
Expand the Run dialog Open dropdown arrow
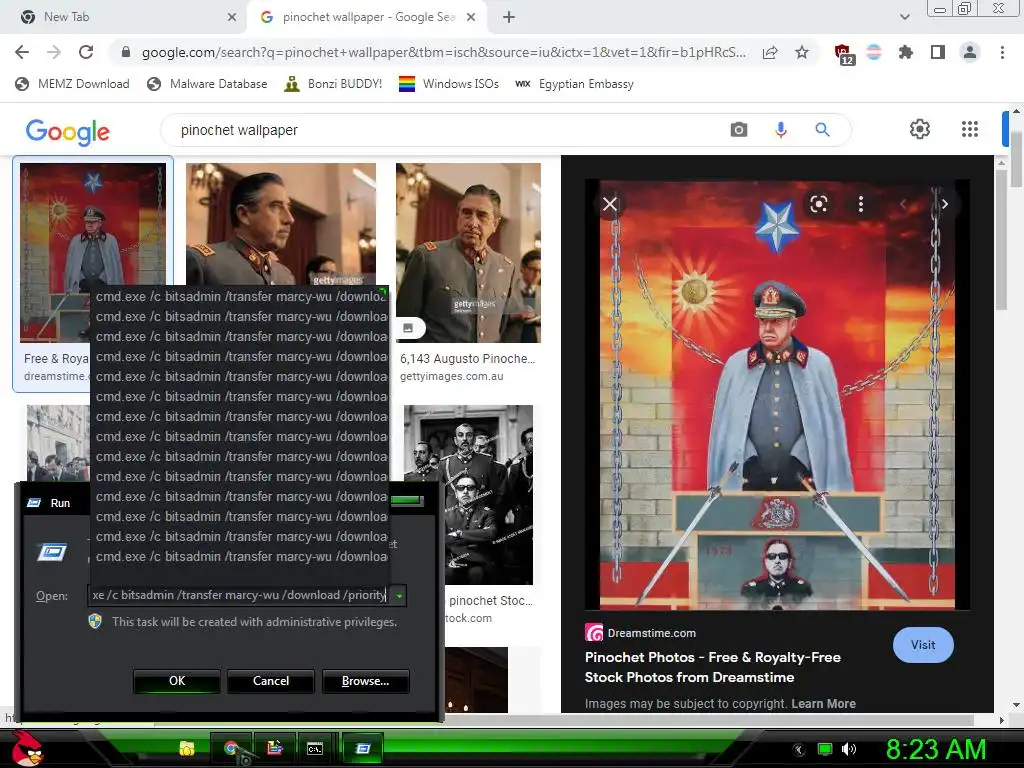pos(398,595)
